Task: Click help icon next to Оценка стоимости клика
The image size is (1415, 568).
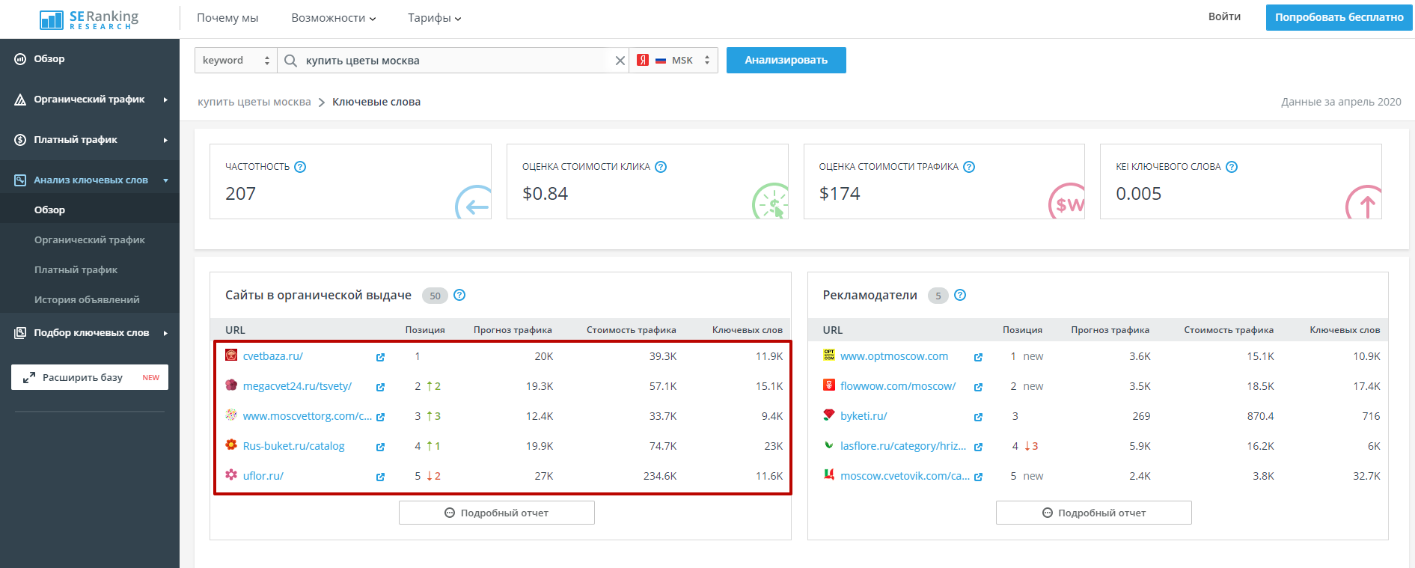Action: (661, 167)
